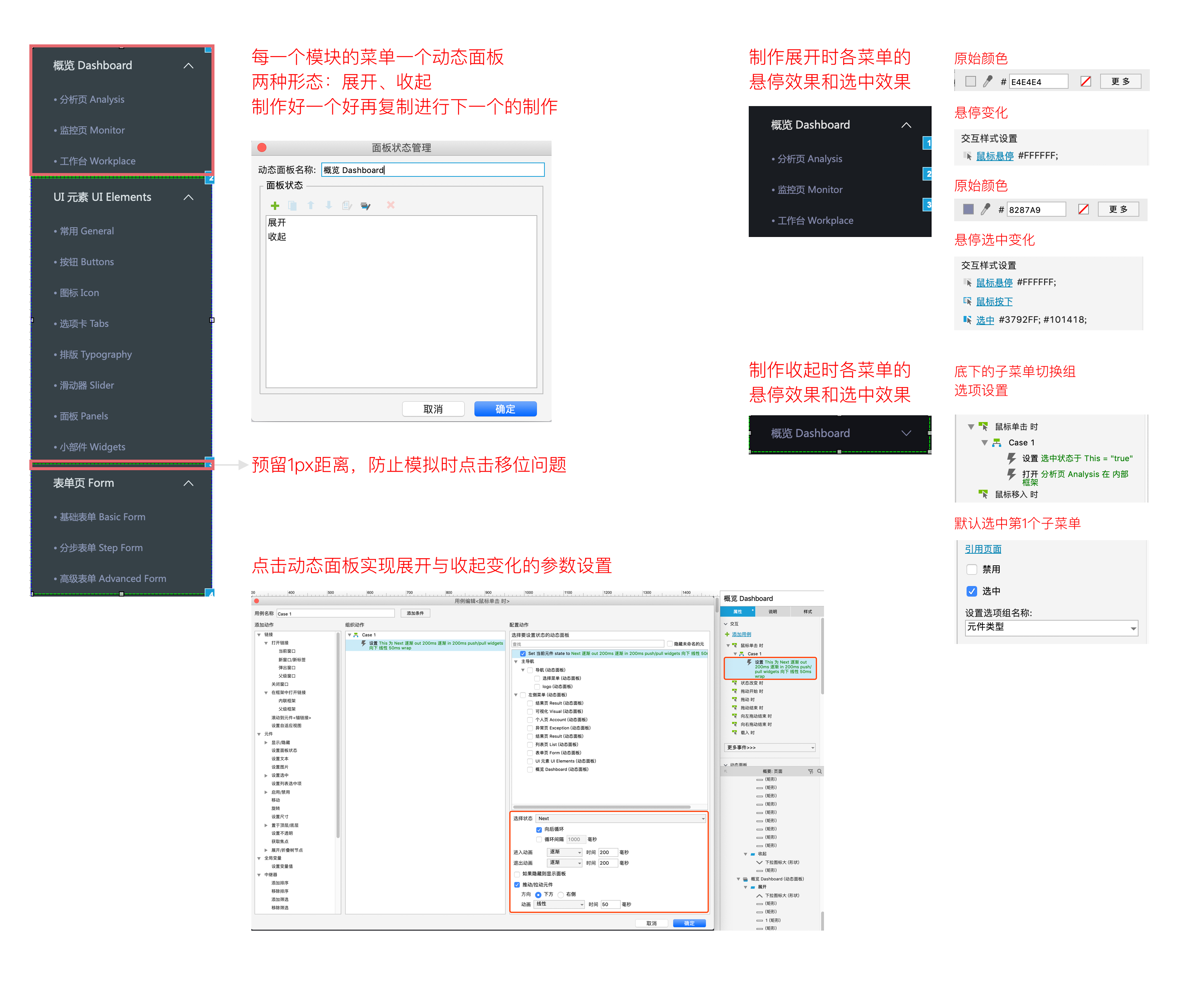This screenshot has width=1204, height=981.
Task: Click the red delete state X icon
Action: pyautogui.click(x=390, y=205)
